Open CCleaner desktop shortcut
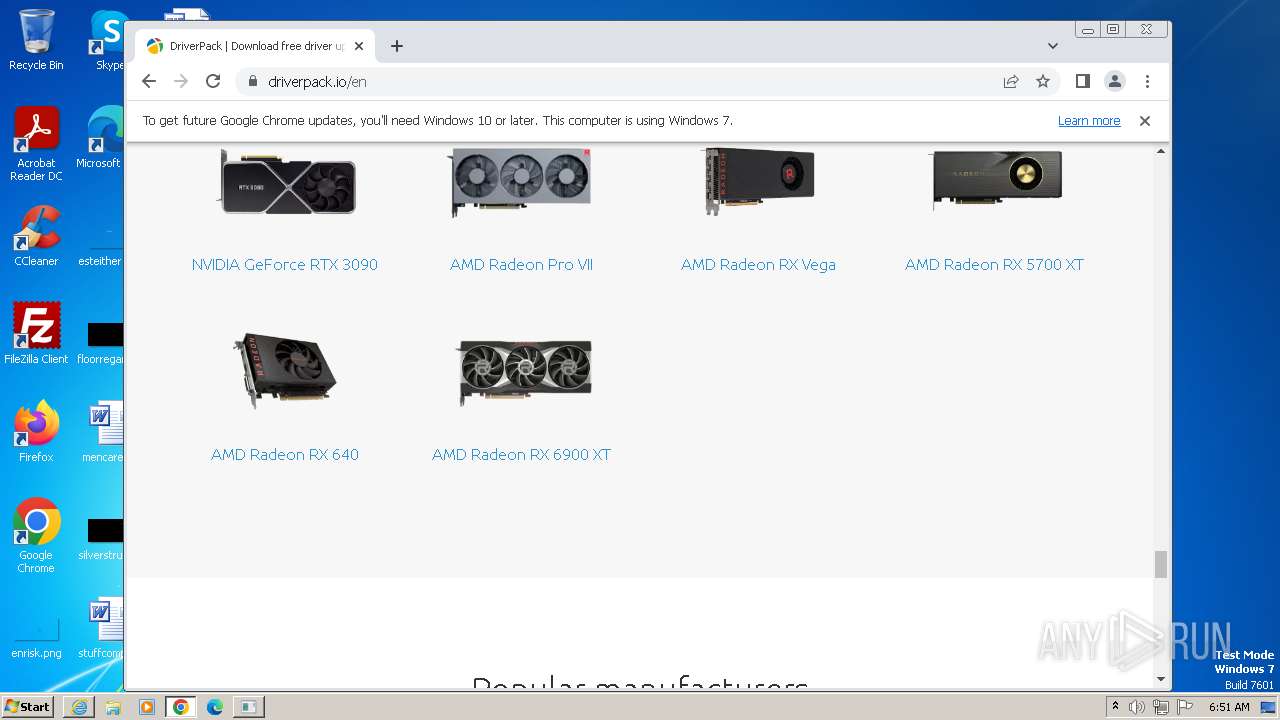Image resolution: width=1280 pixels, height=720 pixels. pos(36,236)
